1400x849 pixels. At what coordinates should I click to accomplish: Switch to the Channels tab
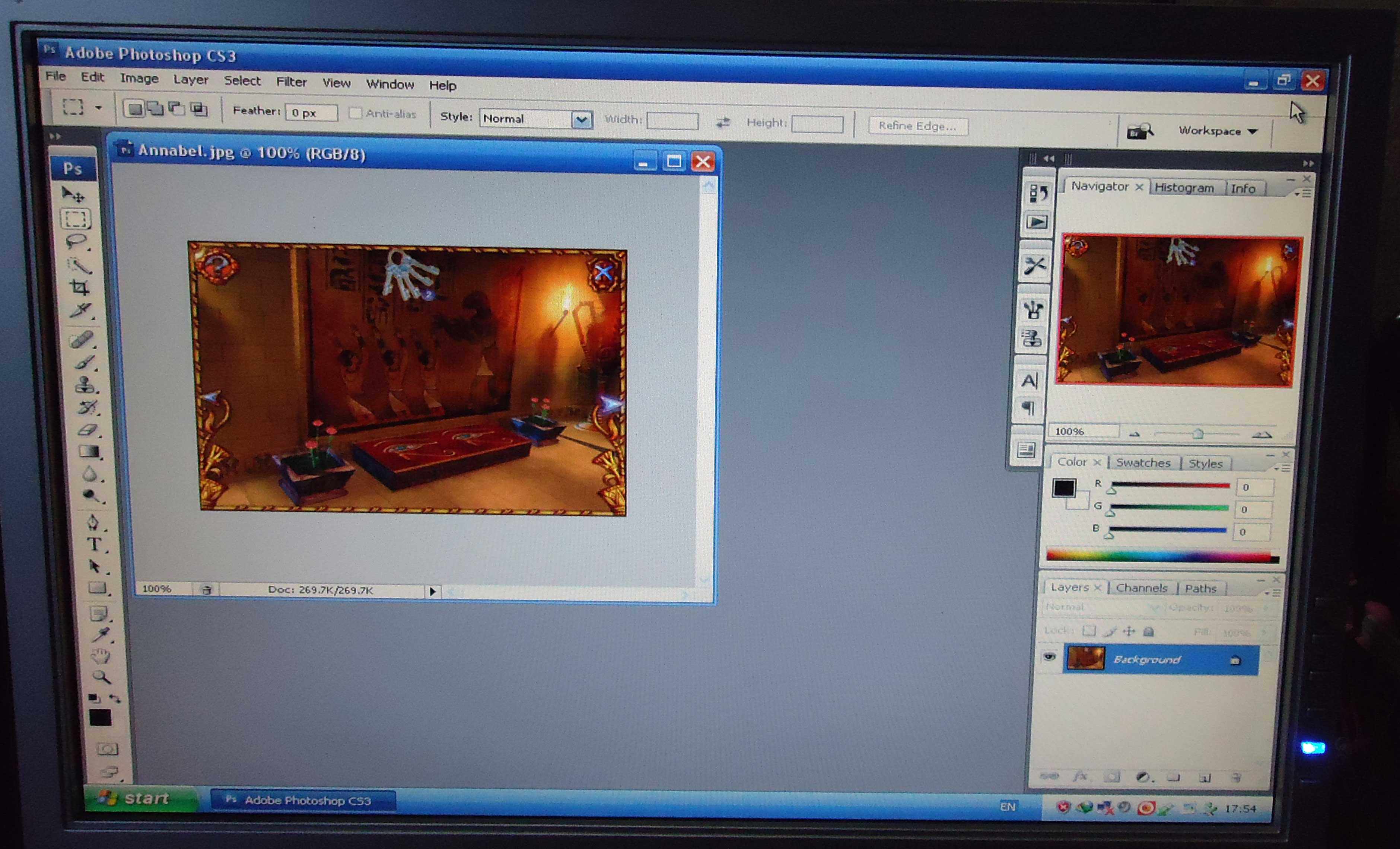click(1141, 588)
